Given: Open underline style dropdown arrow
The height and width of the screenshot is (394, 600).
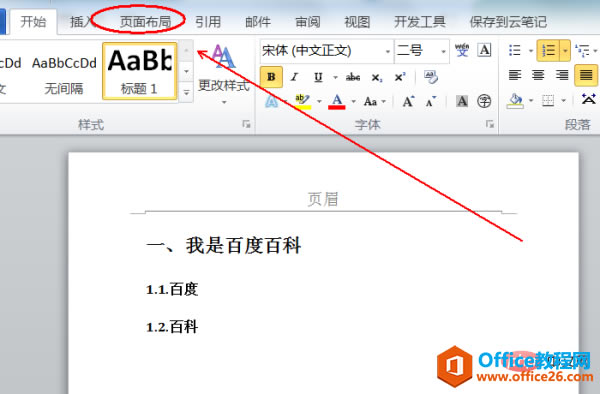Looking at the screenshot, I should [335, 78].
